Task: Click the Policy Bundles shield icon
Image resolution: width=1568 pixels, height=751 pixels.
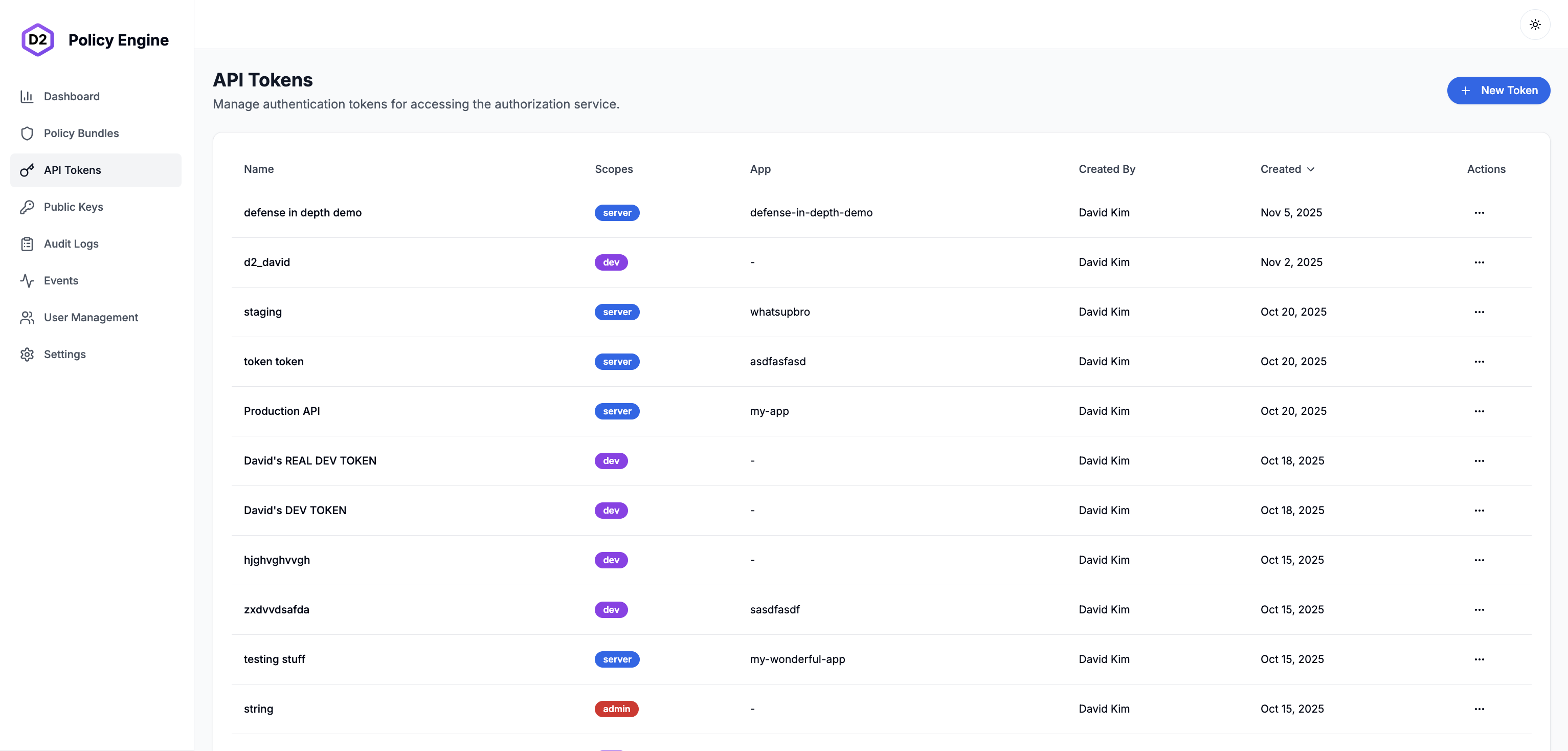Action: (x=28, y=133)
